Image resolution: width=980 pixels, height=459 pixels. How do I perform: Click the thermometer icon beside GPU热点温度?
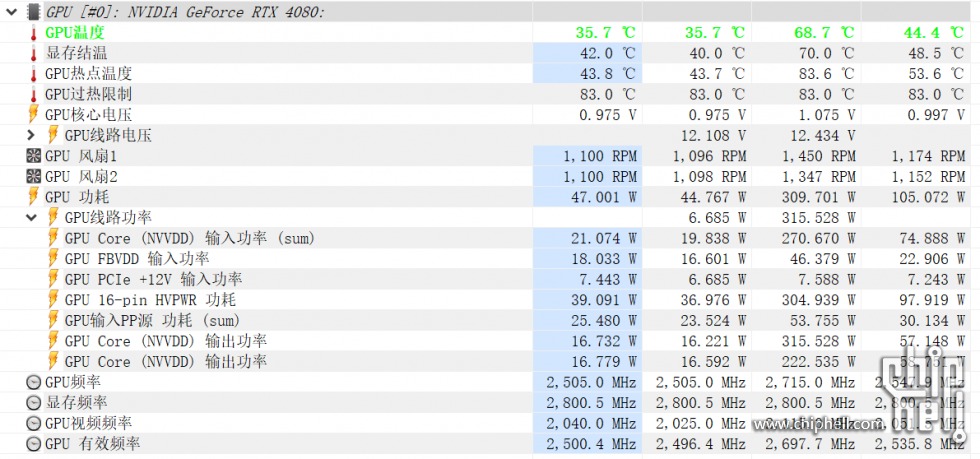tap(33, 74)
